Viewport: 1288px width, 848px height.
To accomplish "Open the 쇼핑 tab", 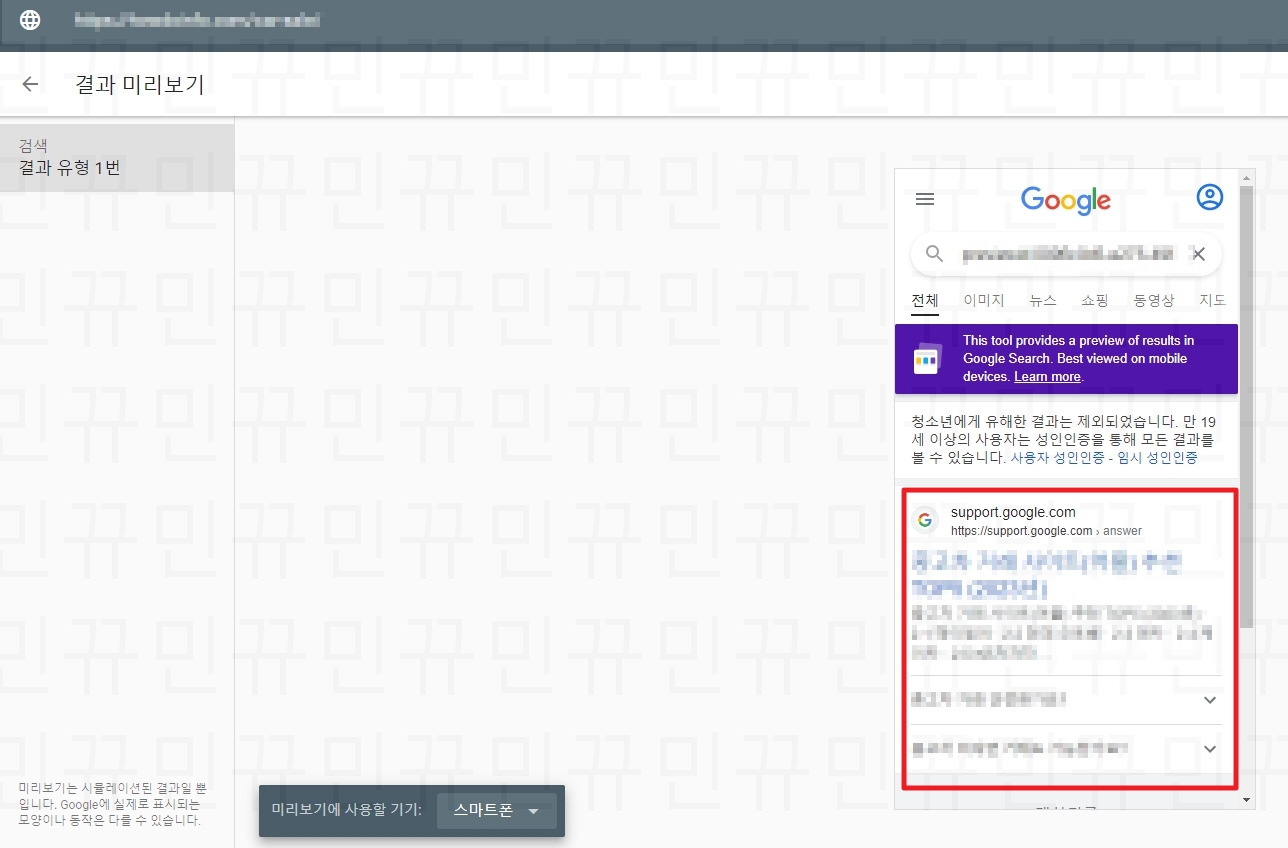I will 1095,300.
